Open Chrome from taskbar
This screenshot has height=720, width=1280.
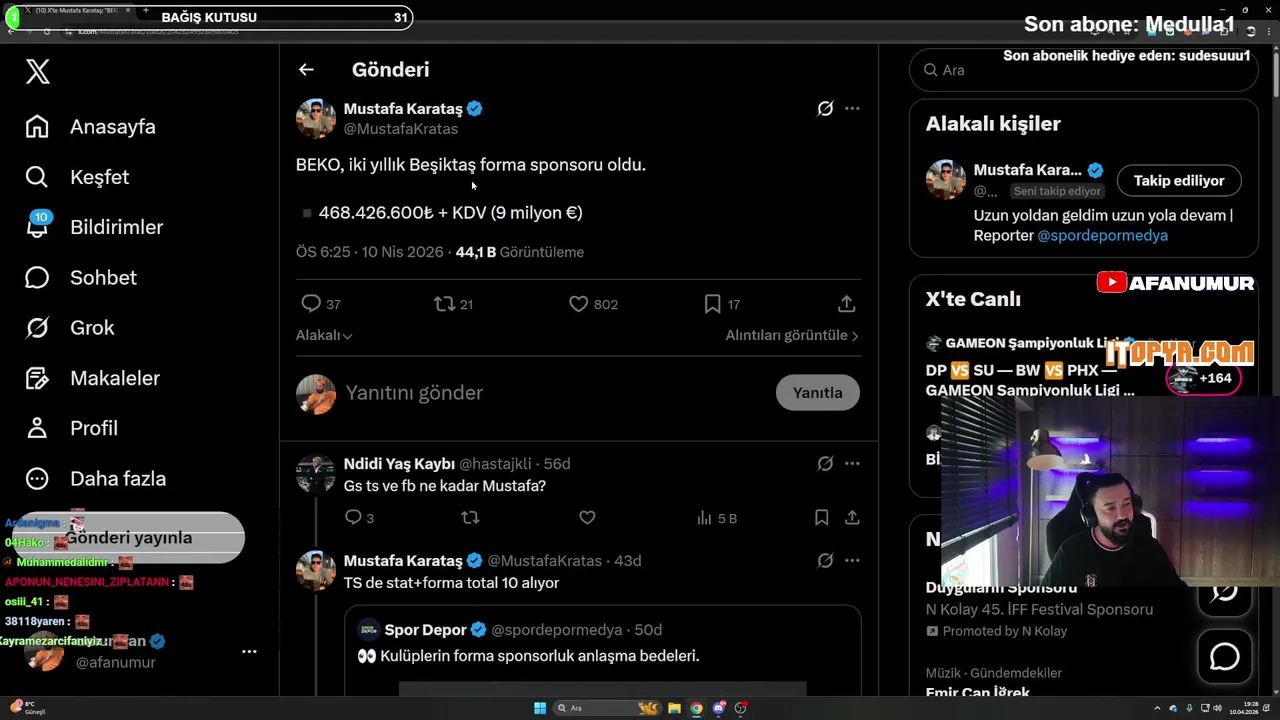696,708
